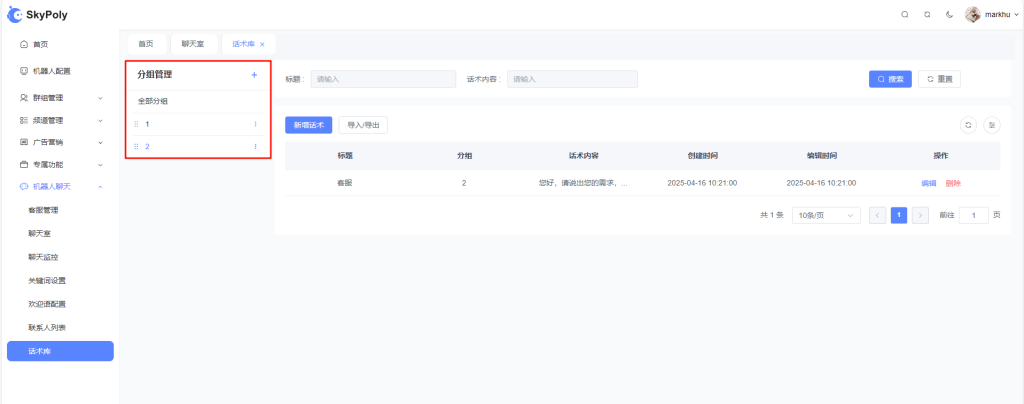Click the 搜索 button
Viewport: 1024px width, 404px height.
[890, 79]
